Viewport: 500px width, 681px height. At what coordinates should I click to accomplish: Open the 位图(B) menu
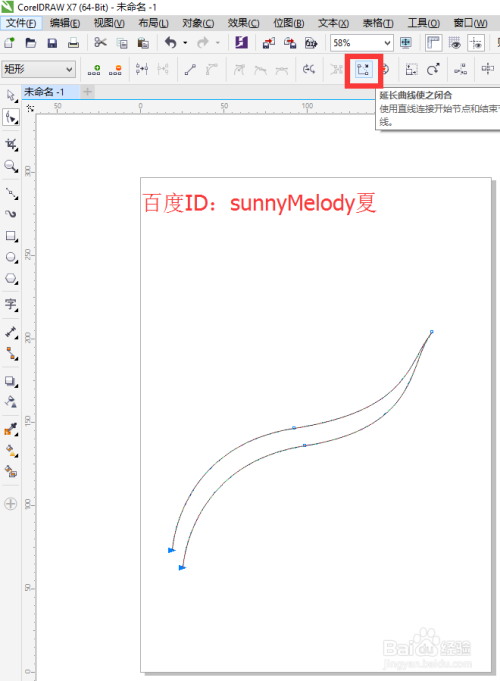[x=288, y=23]
